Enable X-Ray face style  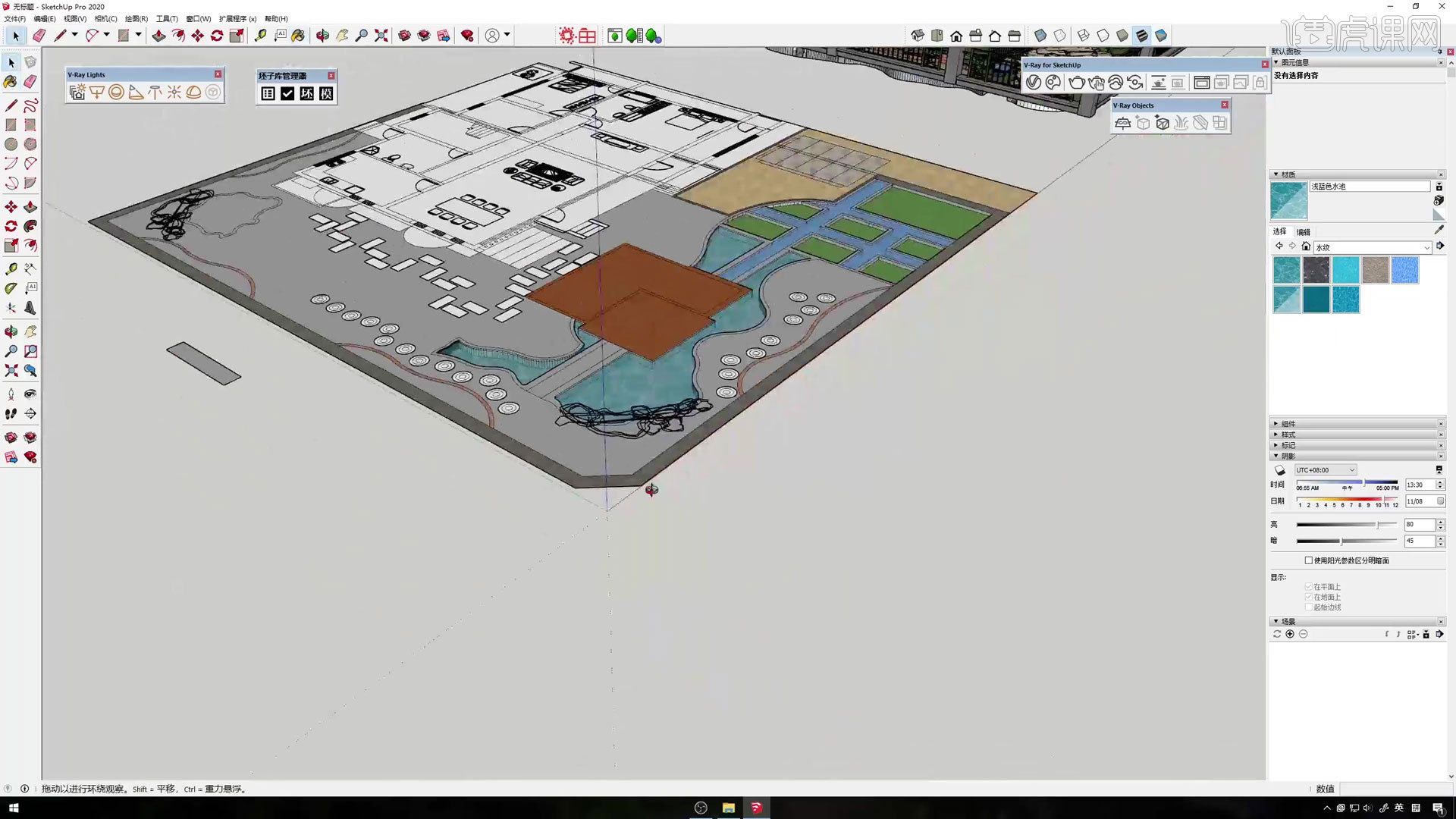tap(1040, 36)
